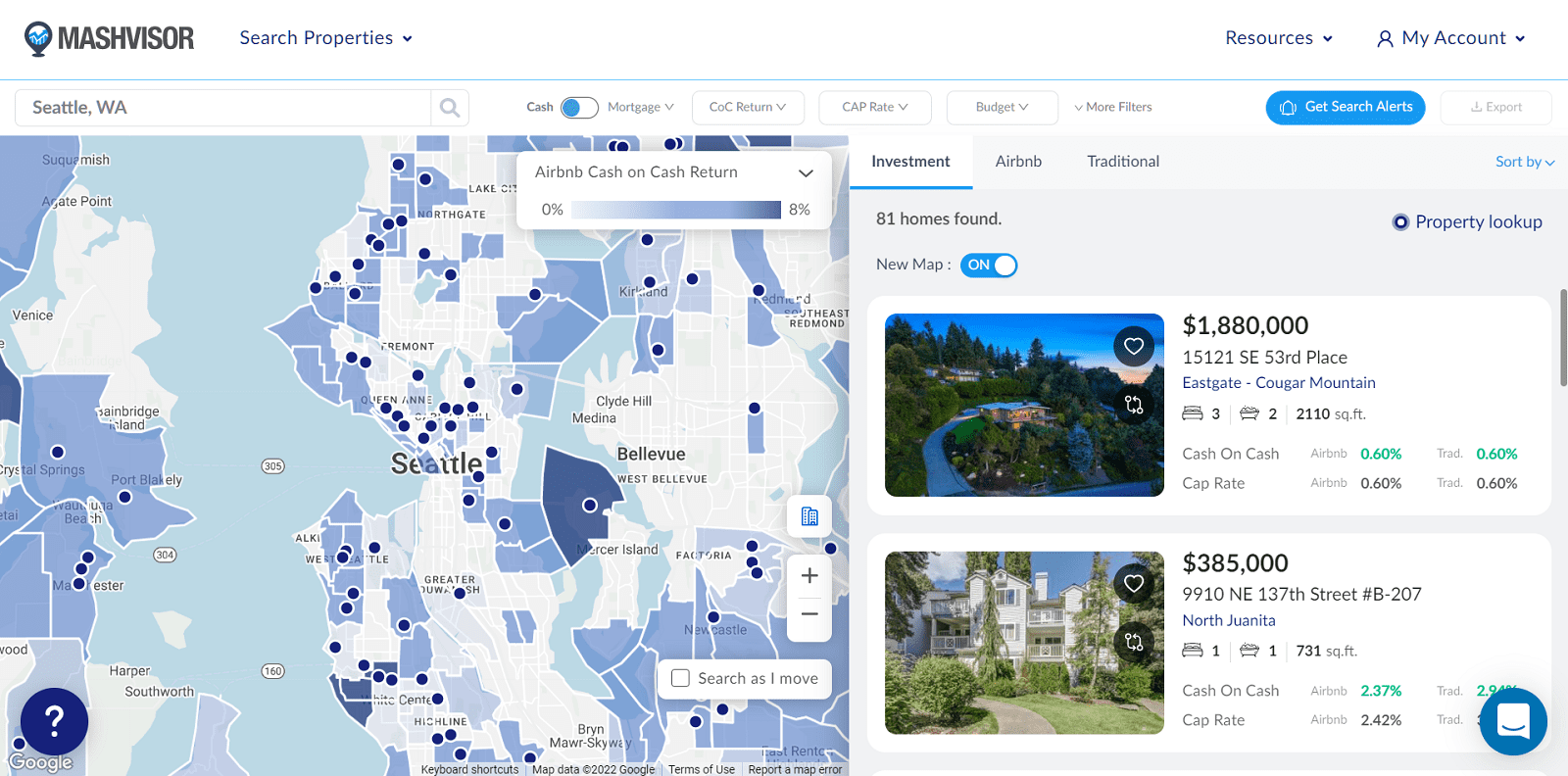This screenshot has width=1568, height=776.
Task: Switch to the Traditional tab
Action: pyautogui.click(x=1123, y=162)
